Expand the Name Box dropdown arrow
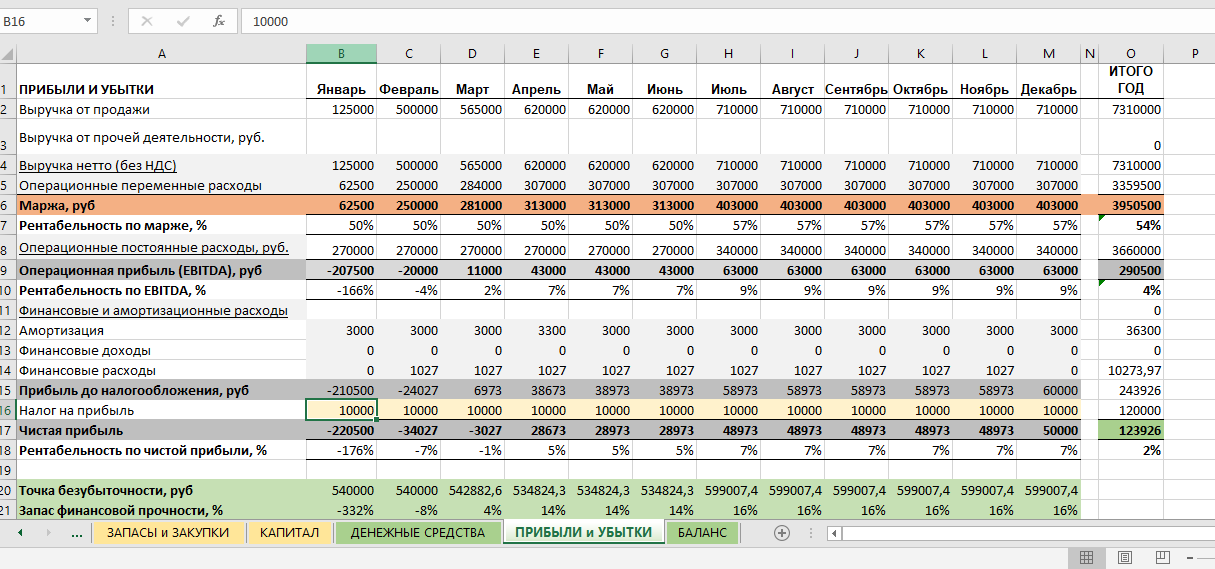Viewport: 1215px width, 569px height. 89,20
